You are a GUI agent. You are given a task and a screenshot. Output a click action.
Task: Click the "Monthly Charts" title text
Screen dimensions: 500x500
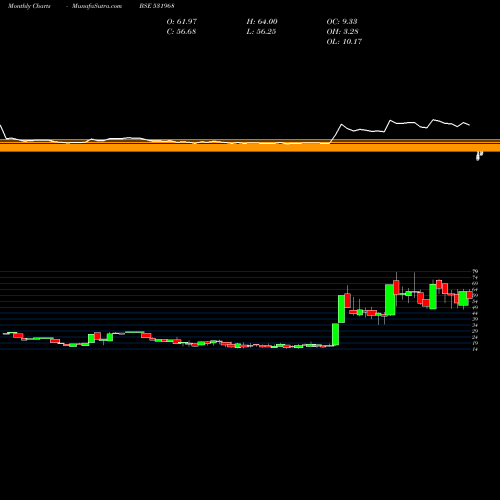point(29,6)
